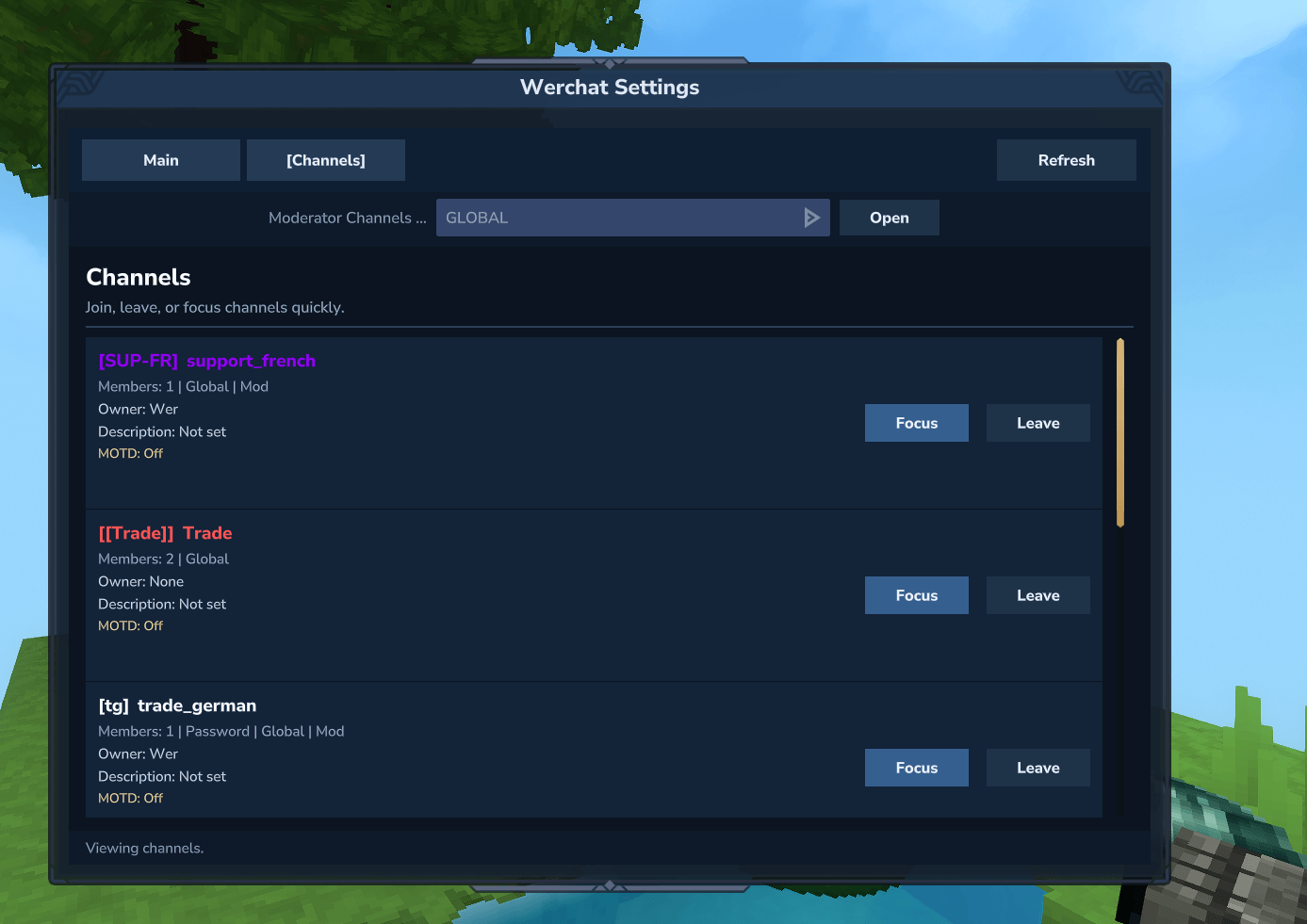Leave the trade_german channel
Screen dimensions: 1307x924
point(1037,768)
